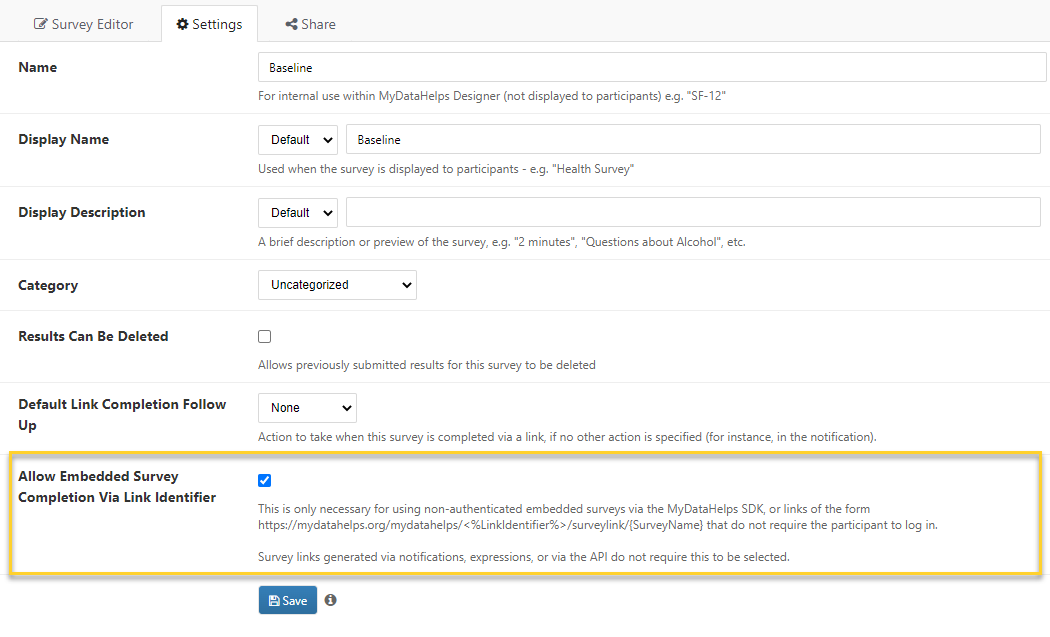Expand the Category dropdown showing Uncategorized

(x=337, y=285)
